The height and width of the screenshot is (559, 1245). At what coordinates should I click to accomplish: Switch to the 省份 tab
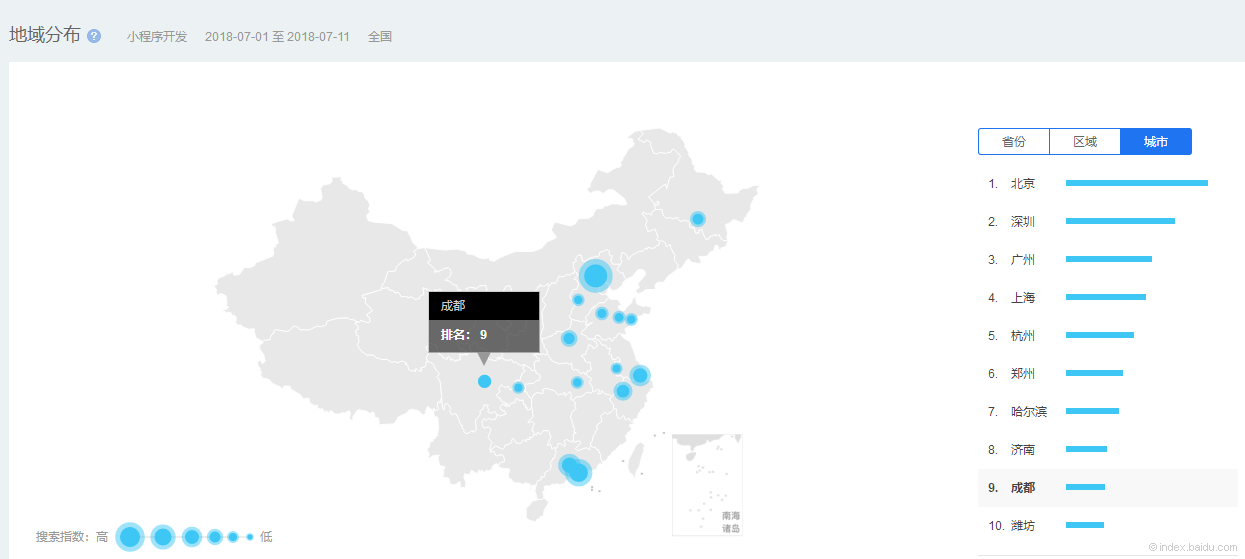[x=1014, y=142]
